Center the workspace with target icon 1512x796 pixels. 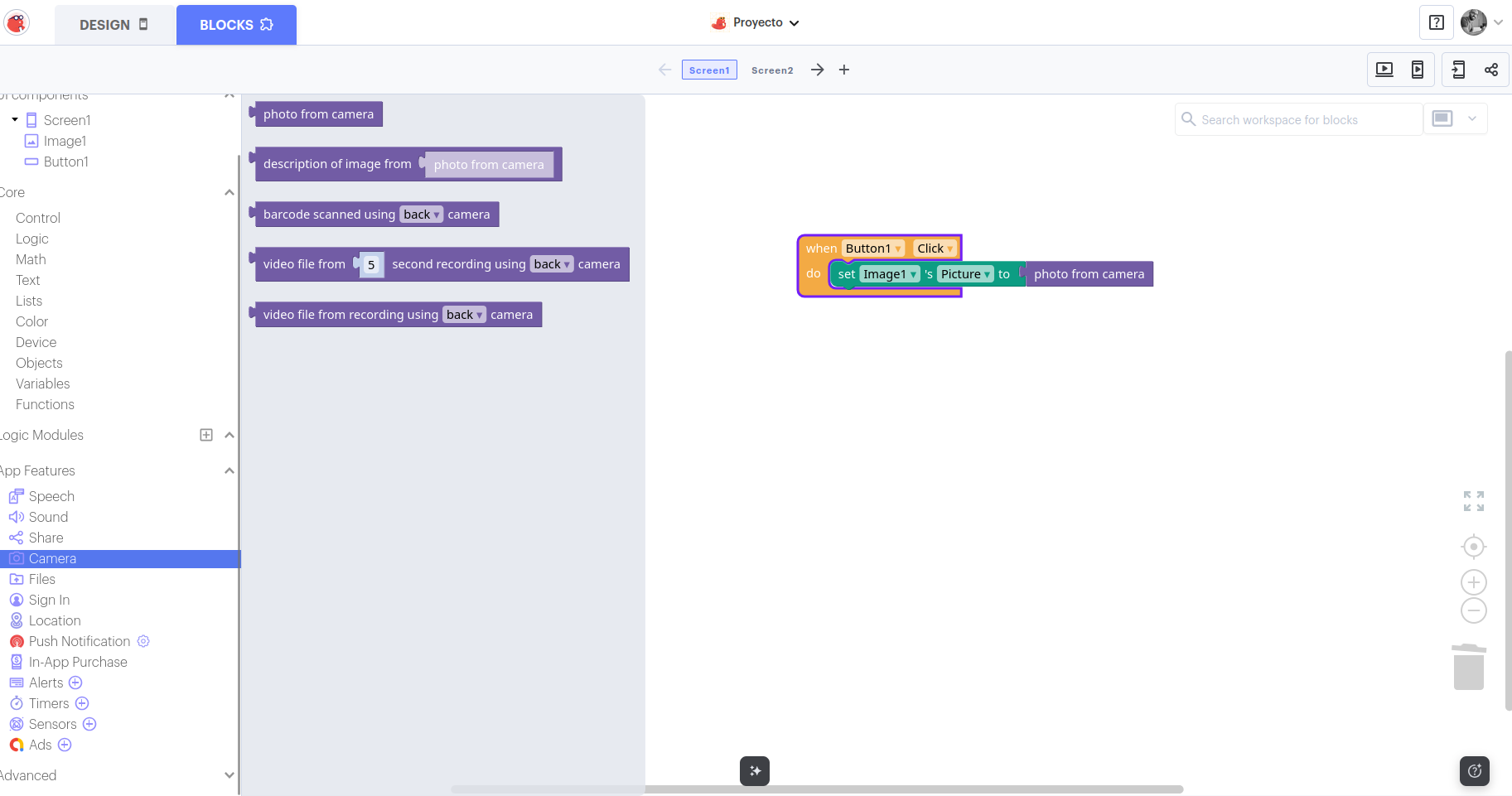(1473, 547)
